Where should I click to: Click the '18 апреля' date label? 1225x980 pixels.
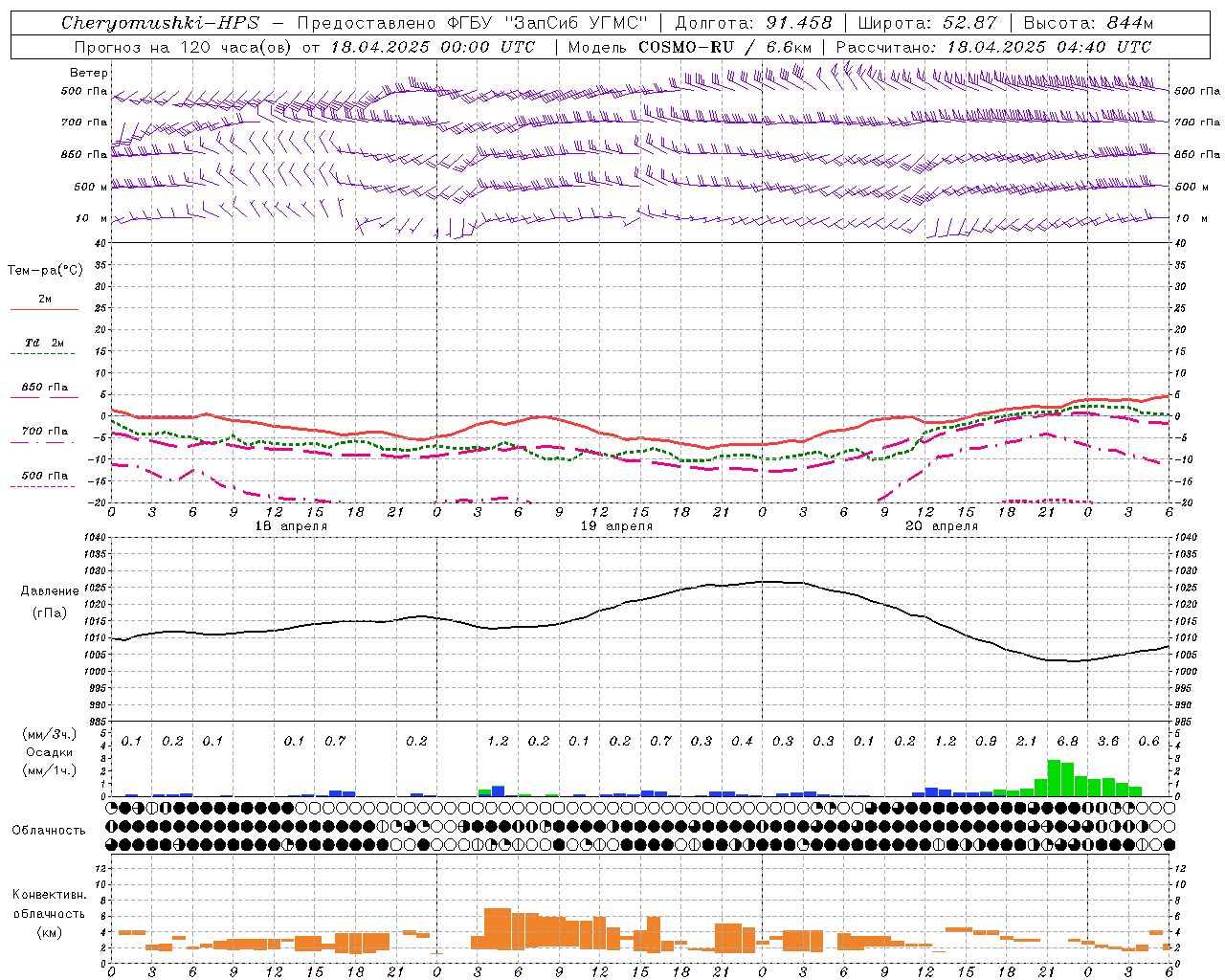291,526
